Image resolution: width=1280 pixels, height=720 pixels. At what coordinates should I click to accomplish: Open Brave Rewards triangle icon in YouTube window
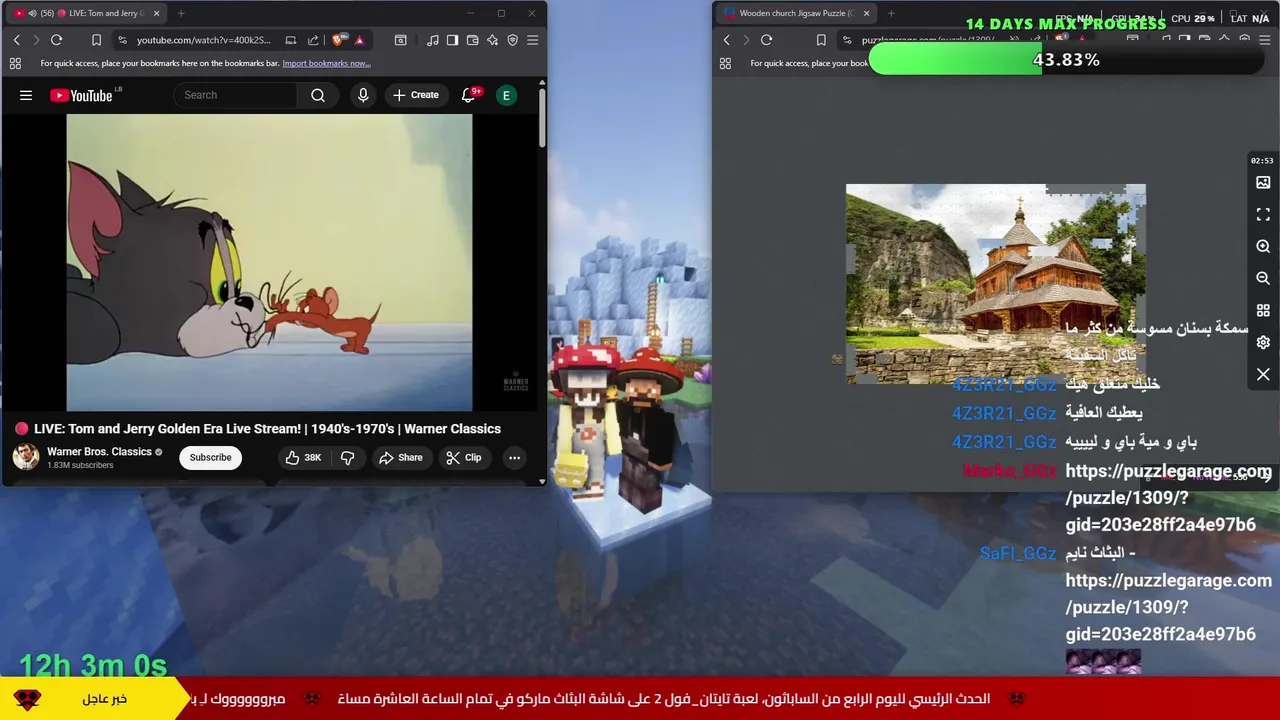tap(359, 40)
